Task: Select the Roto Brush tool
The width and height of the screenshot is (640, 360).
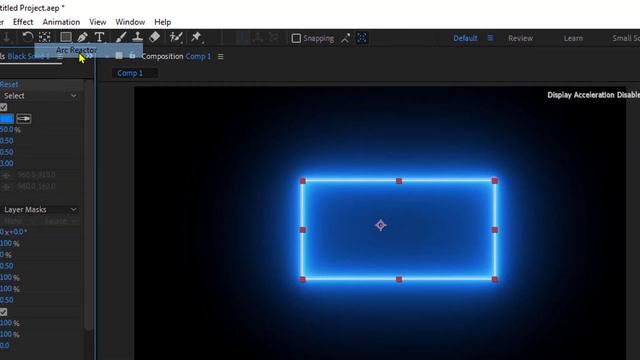Action: [x=176, y=38]
